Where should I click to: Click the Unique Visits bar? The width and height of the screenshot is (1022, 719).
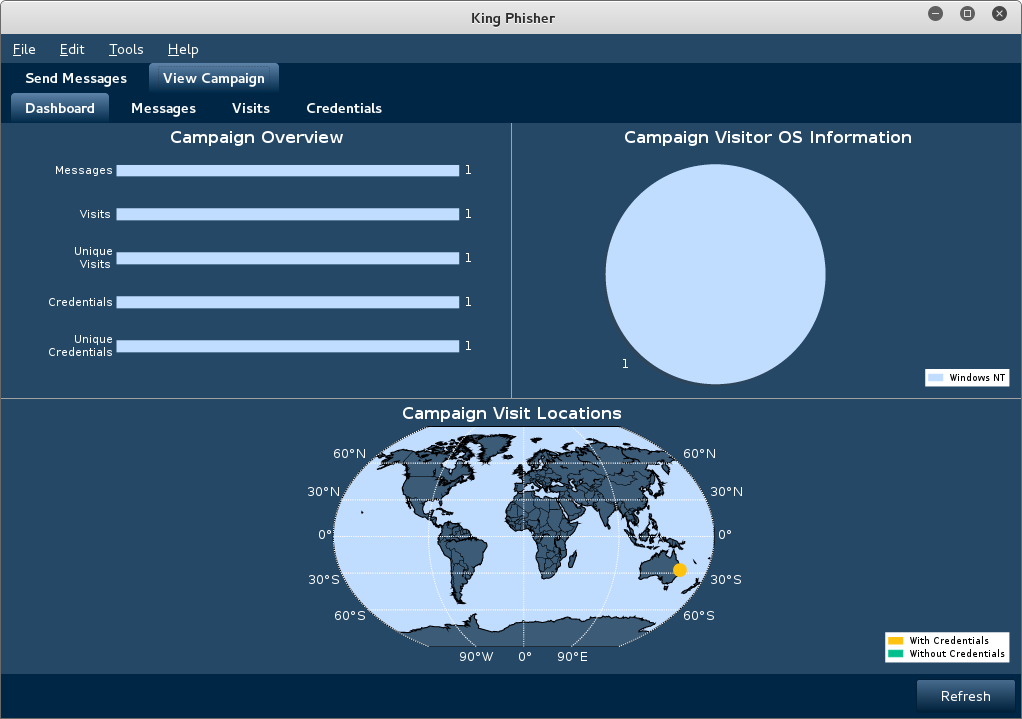tap(287, 258)
